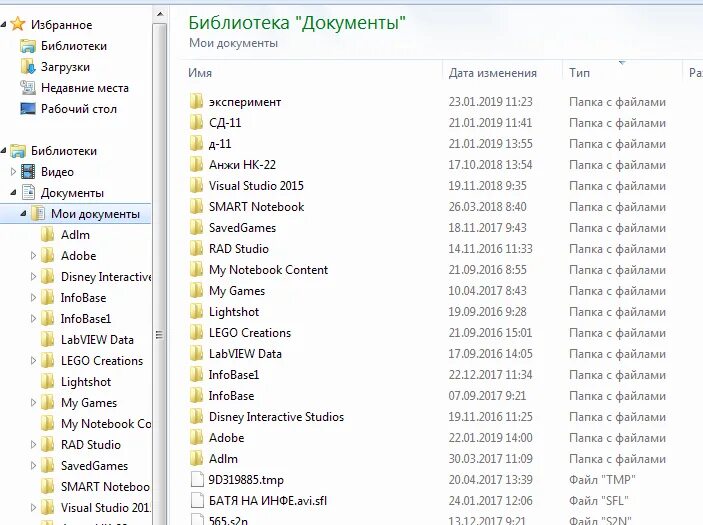Expand InfoBase1 folder in tree

coord(33,318)
